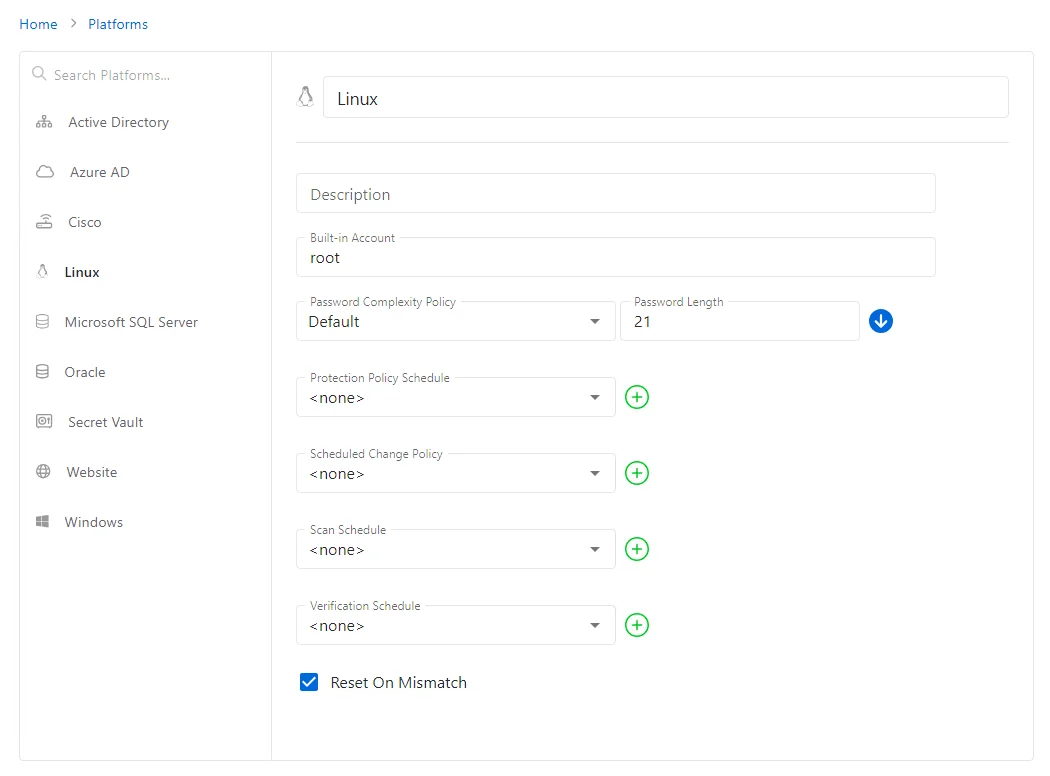Click the blue download arrow near Password Length
The height and width of the screenshot is (776, 1050).
(x=881, y=321)
